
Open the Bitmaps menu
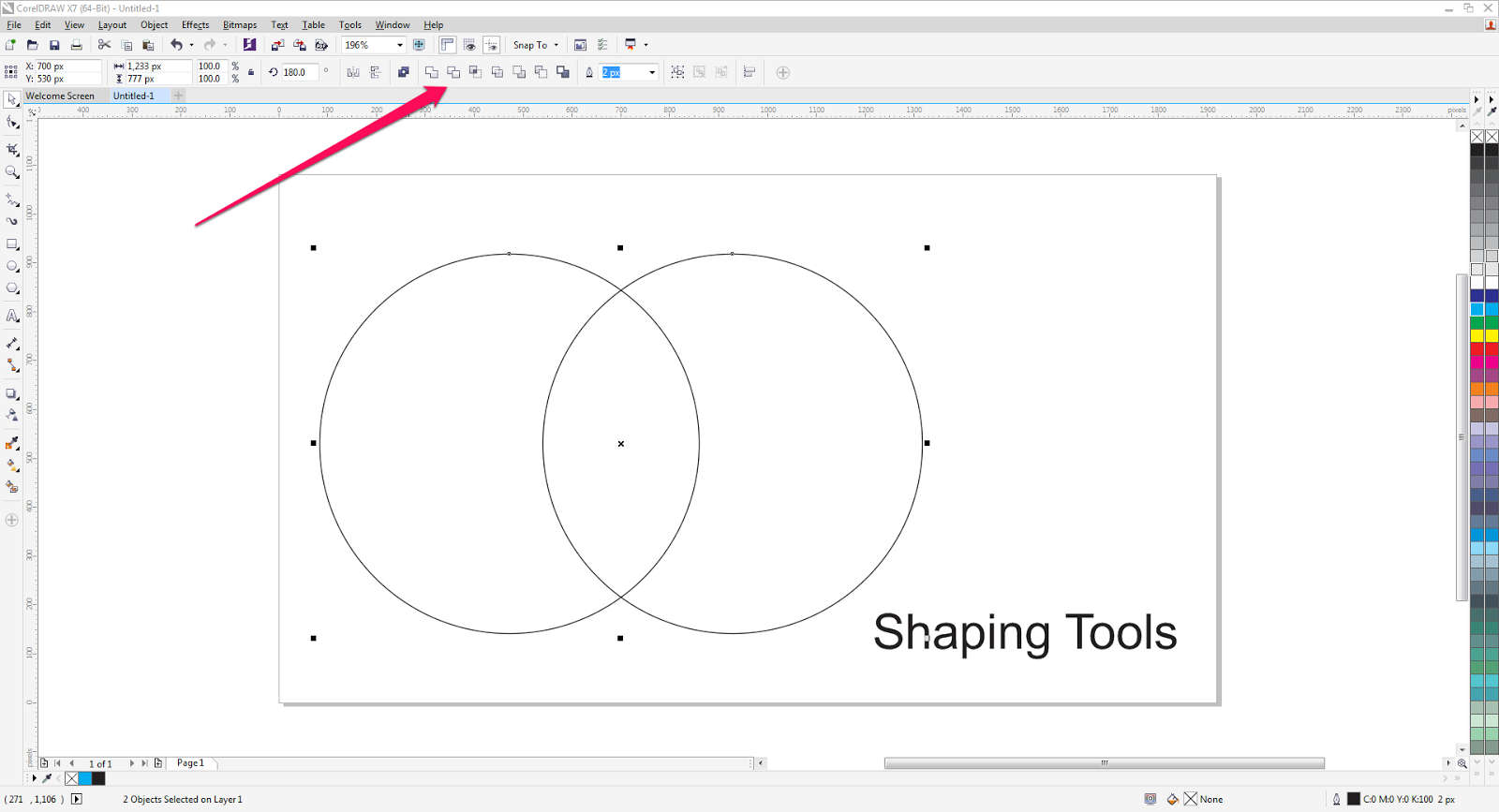[240, 25]
